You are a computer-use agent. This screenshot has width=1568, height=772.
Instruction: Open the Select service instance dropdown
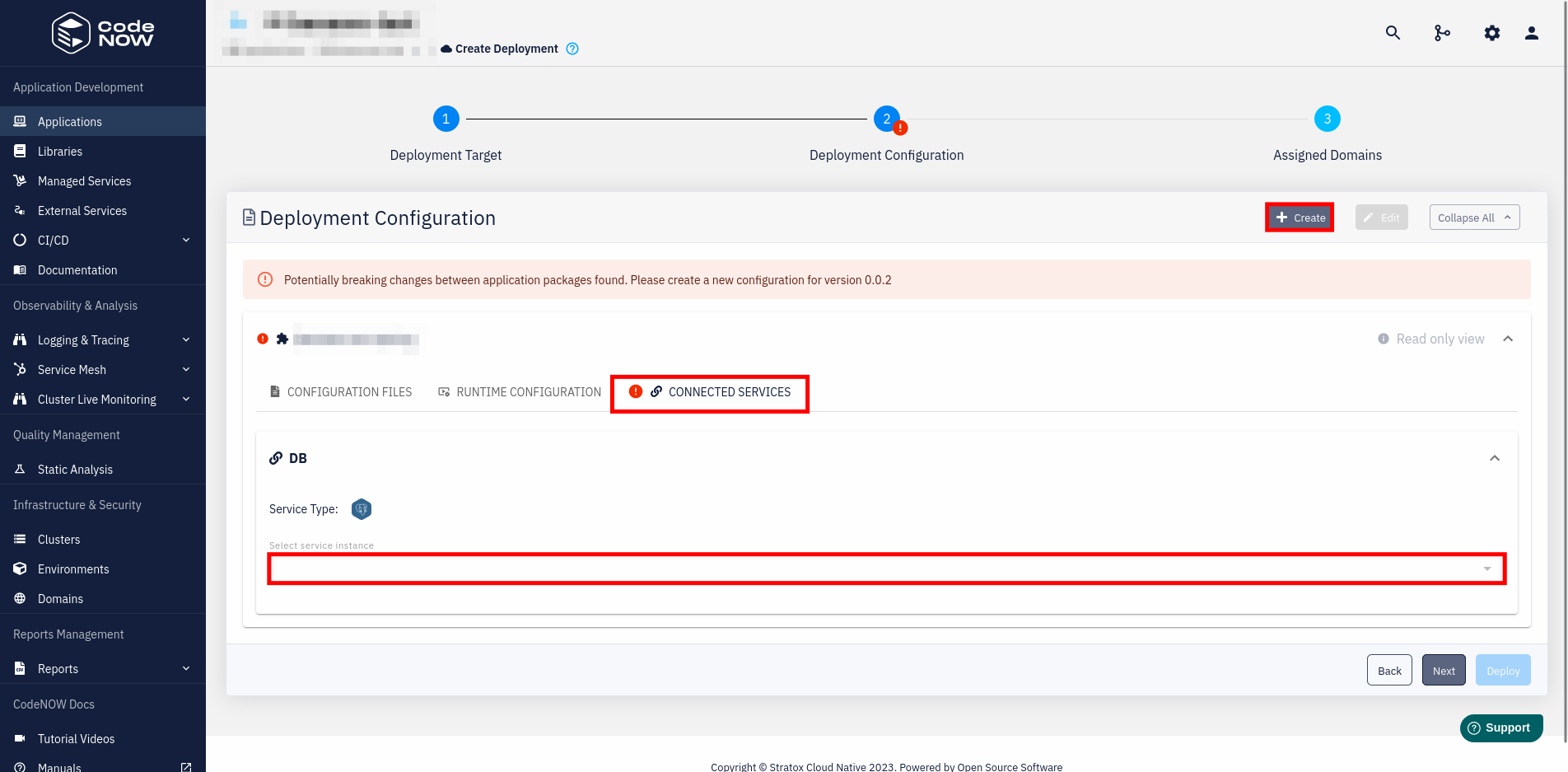click(x=887, y=568)
